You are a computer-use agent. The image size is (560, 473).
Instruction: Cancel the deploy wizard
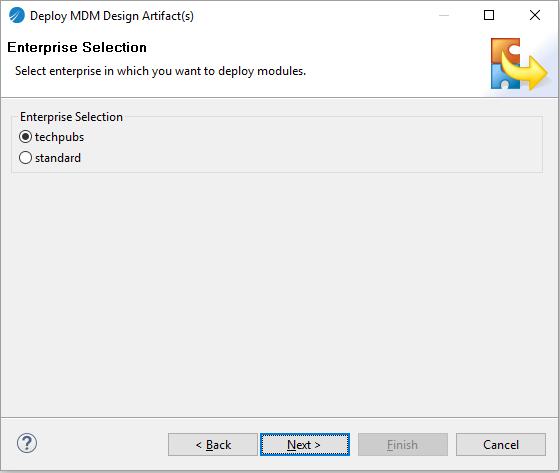tap(501, 444)
